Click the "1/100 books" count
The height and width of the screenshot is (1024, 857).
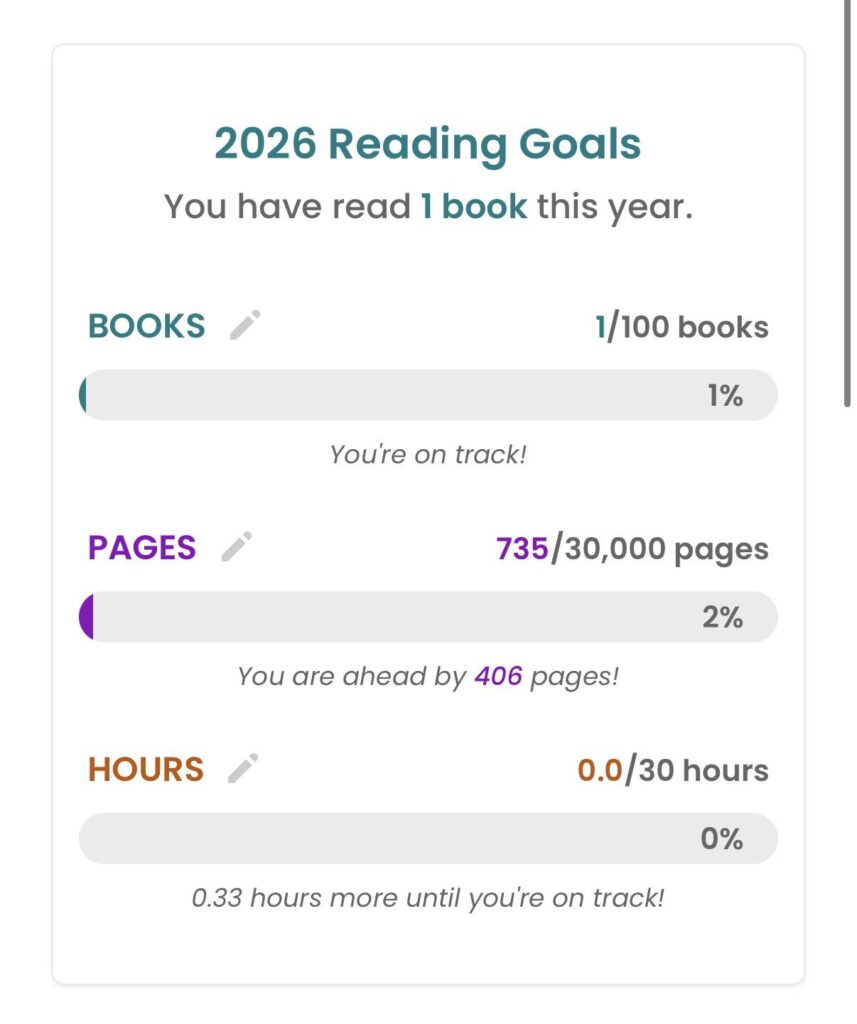pyautogui.click(x=682, y=327)
